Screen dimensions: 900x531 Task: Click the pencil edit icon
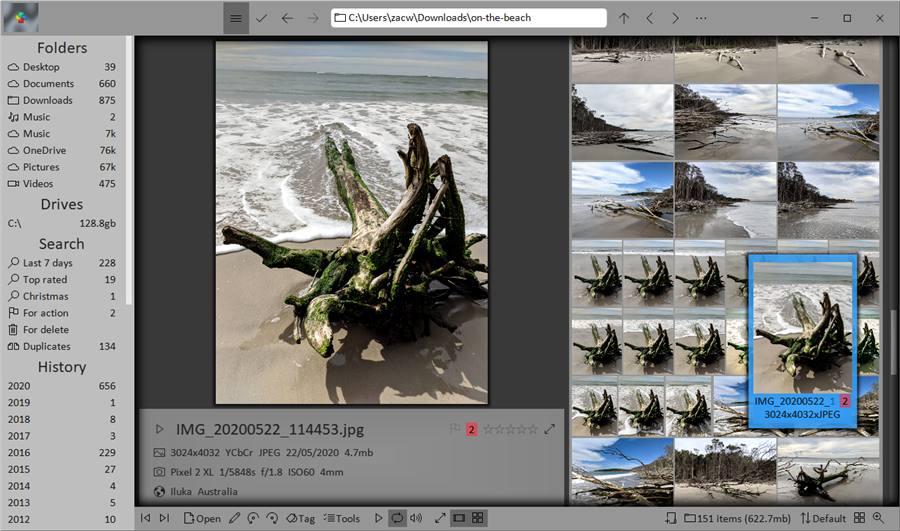pyautogui.click(x=234, y=518)
